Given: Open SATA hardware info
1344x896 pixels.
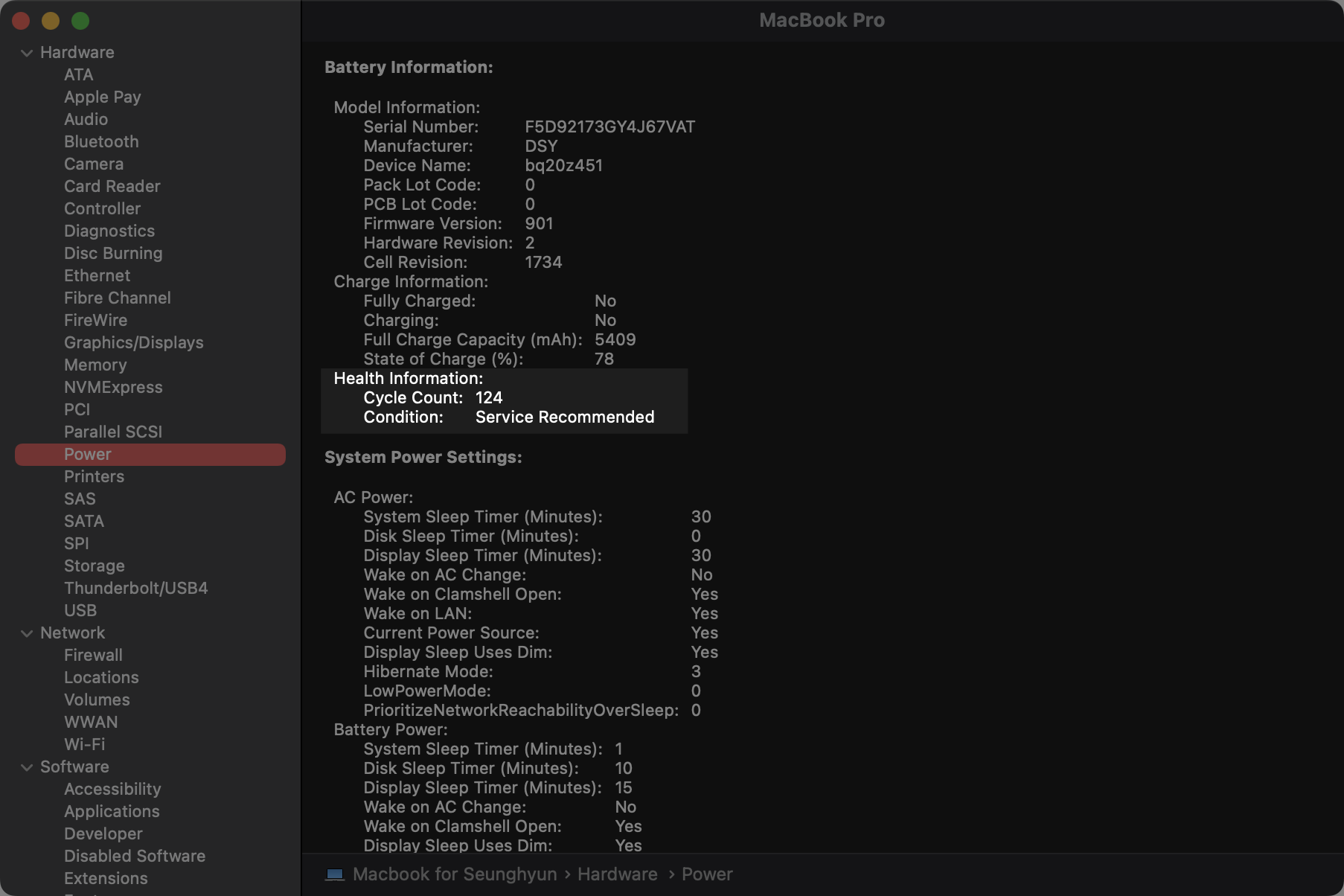Looking at the screenshot, I should 84,521.
